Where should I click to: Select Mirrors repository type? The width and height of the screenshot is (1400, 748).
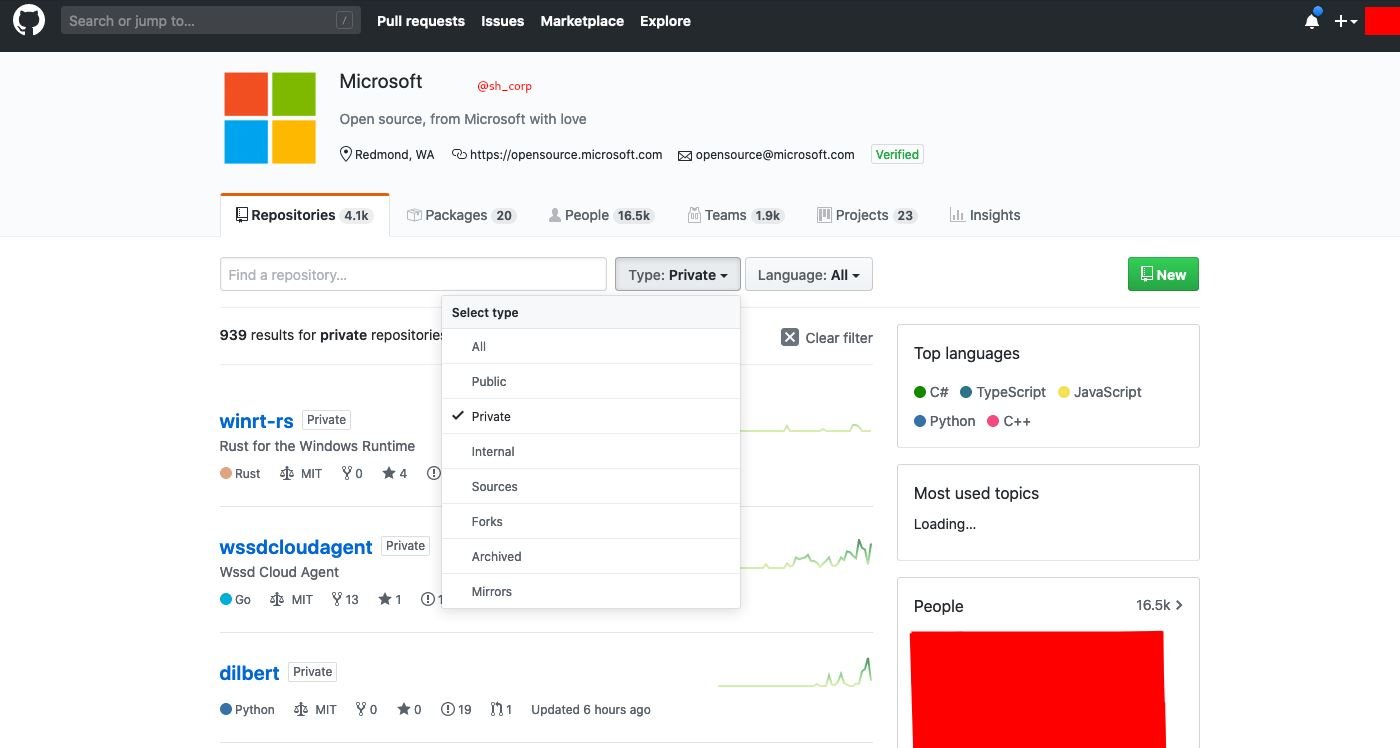point(591,591)
